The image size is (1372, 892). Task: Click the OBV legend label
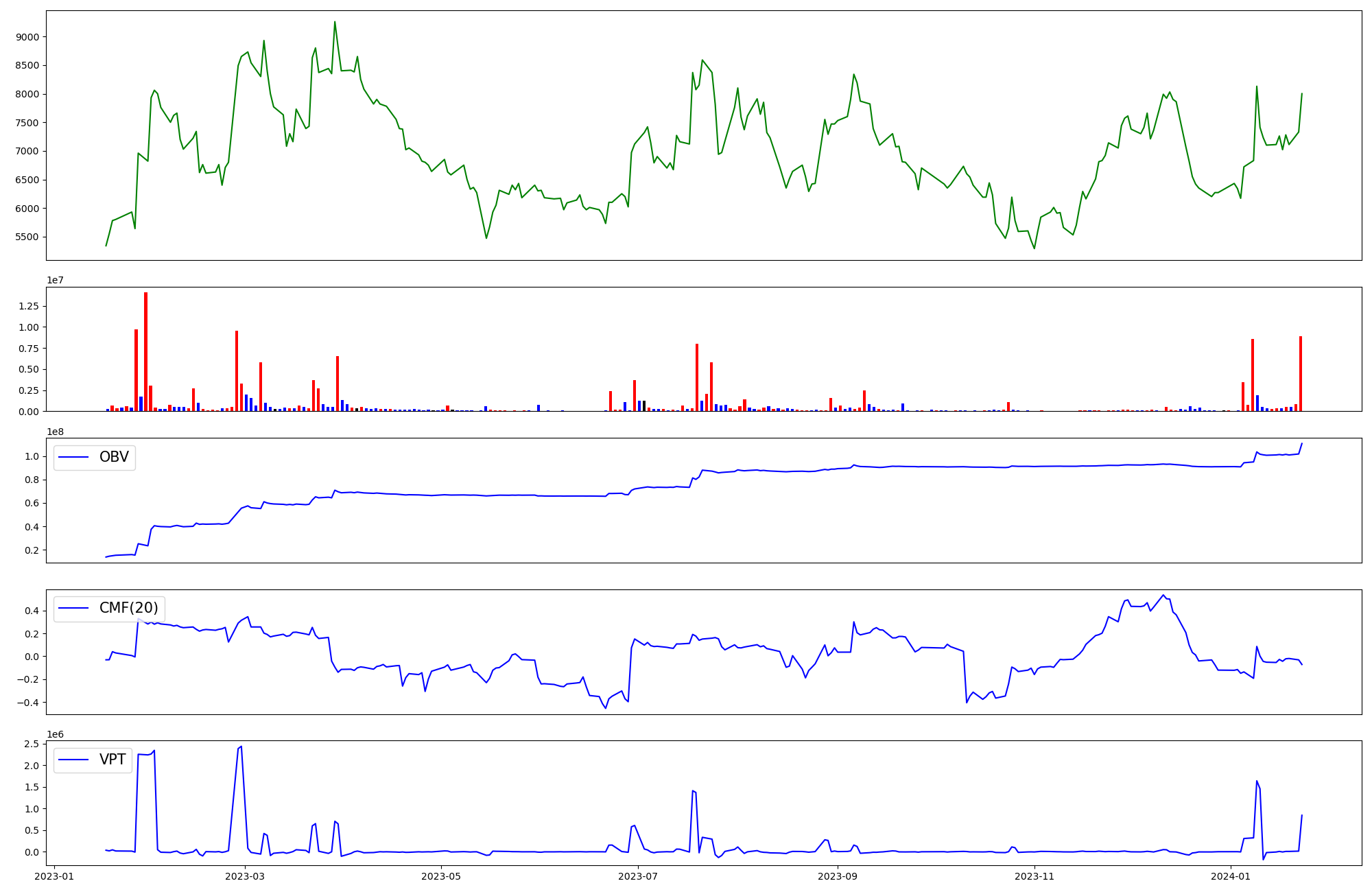(x=114, y=457)
